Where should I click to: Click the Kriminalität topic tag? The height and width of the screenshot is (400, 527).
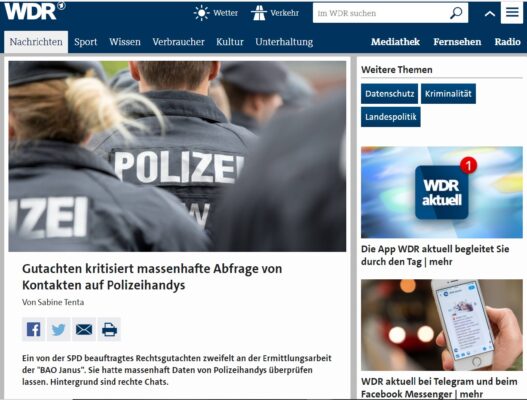click(448, 94)
